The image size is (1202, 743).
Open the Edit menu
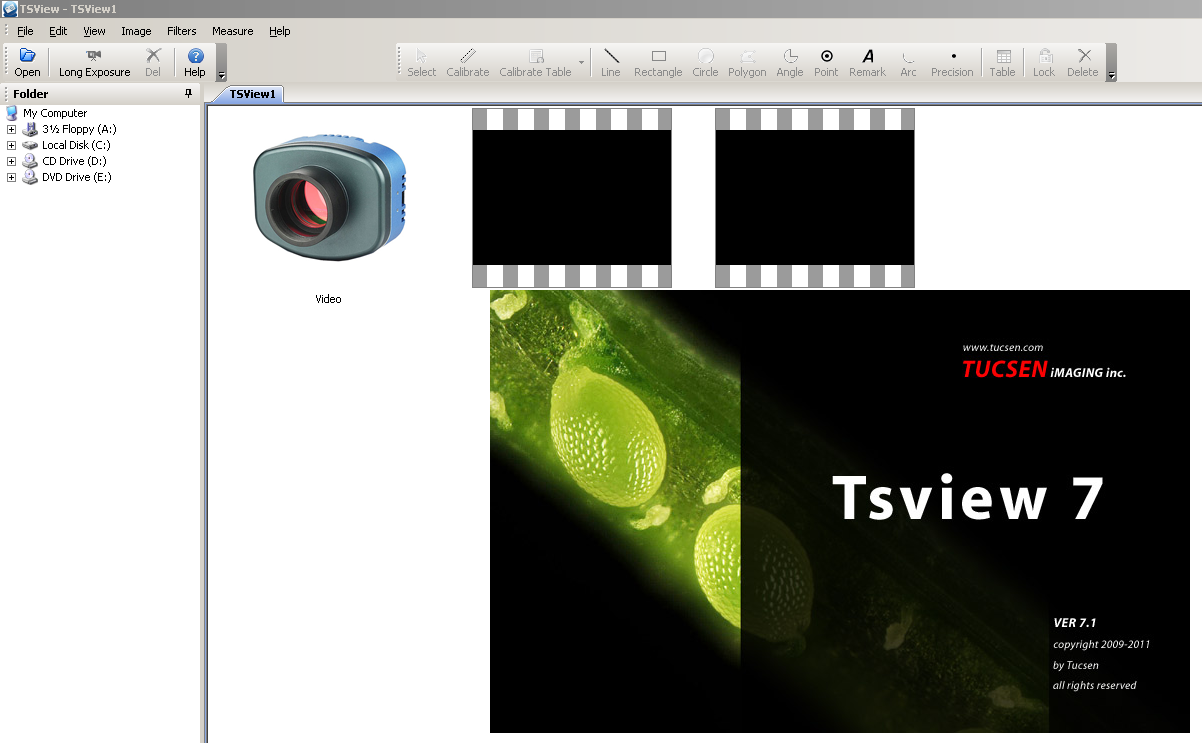[x=58, y=31]
